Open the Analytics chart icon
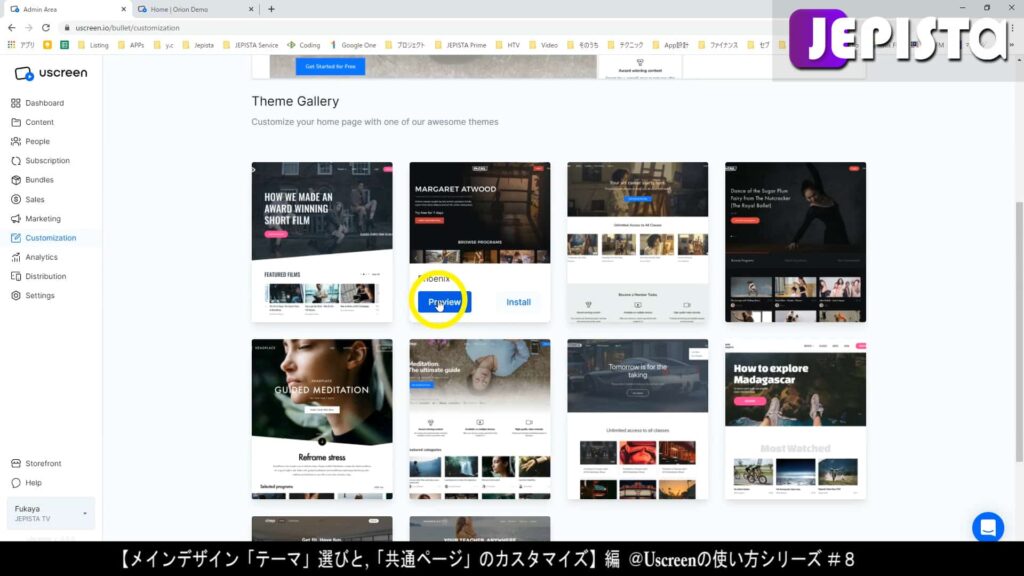This screenshot has width=1024, height=576. pyautogui.click(x=16, y=257)
